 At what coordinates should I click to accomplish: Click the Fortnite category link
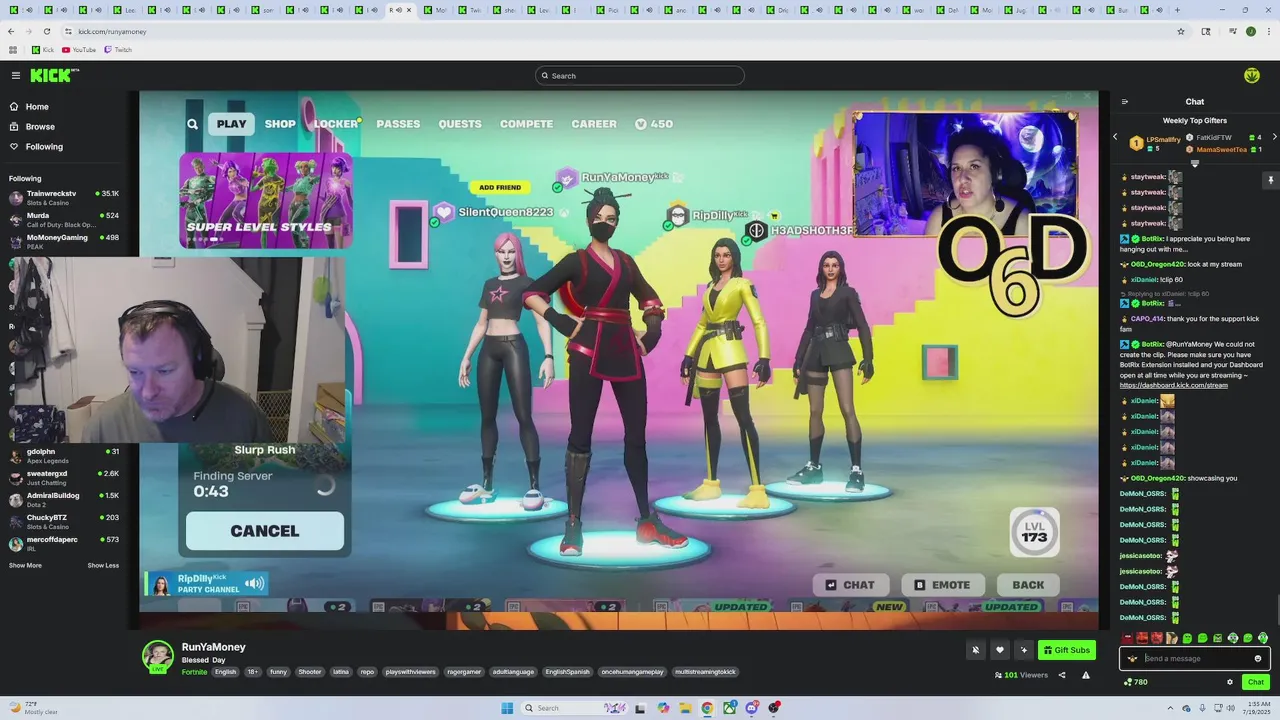(194, 672)
